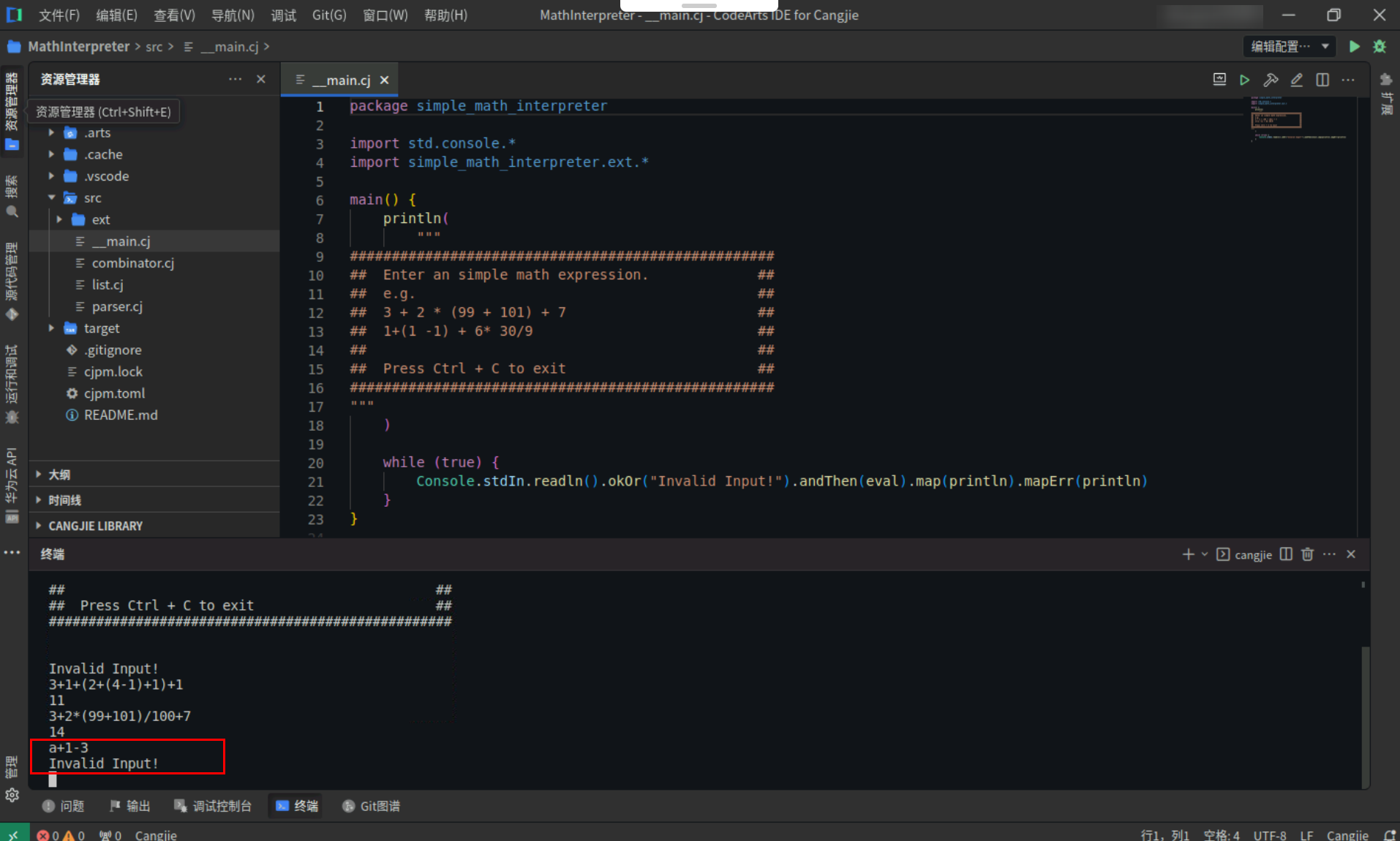
Task: Run current file with outlined play icon
Action: (x=1245, y=80)
